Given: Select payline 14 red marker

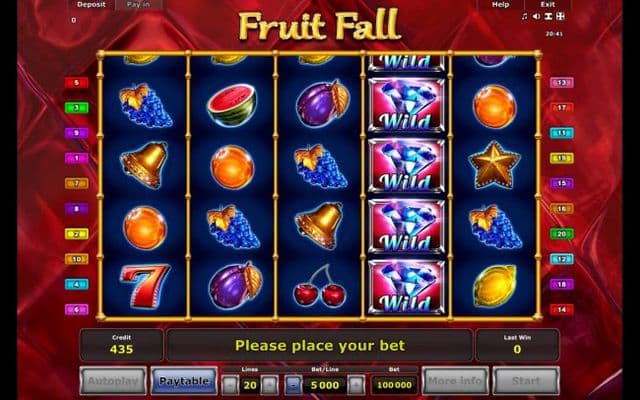Looking at the screenshot, I should tap(562, 309).
